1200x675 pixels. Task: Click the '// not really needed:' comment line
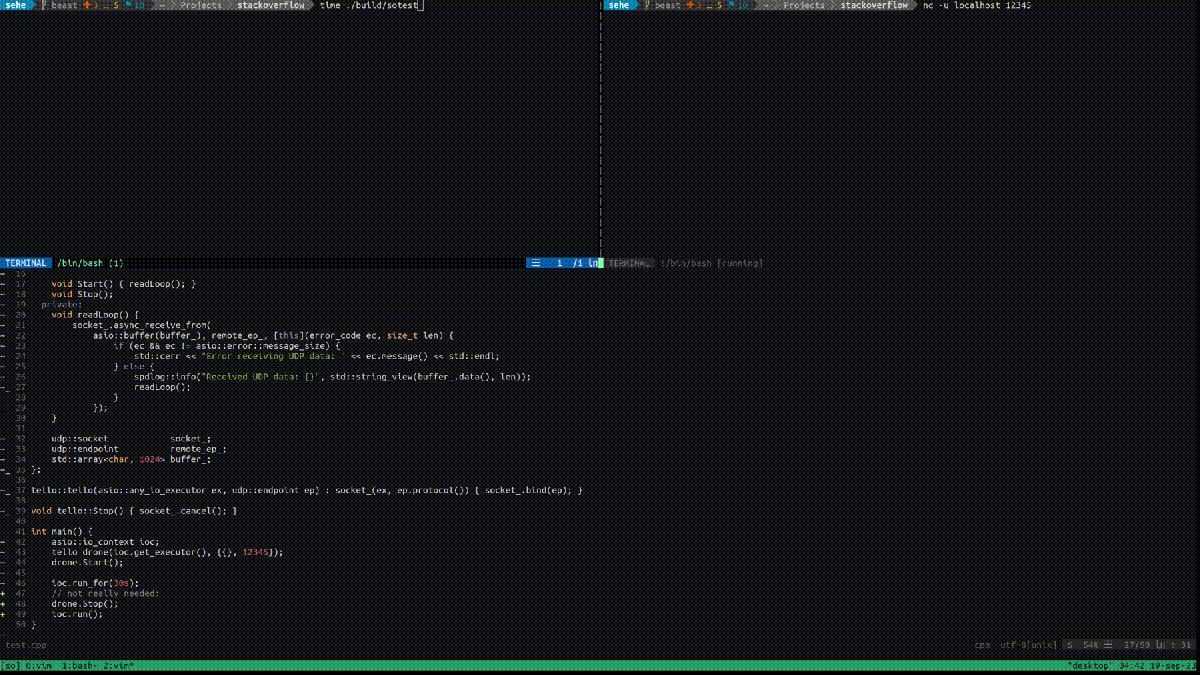click(106, 593)
